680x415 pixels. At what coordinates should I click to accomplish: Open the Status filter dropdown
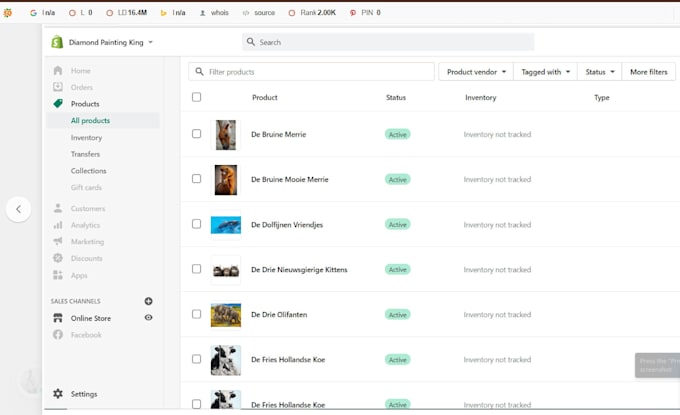[x=600, y=72]
